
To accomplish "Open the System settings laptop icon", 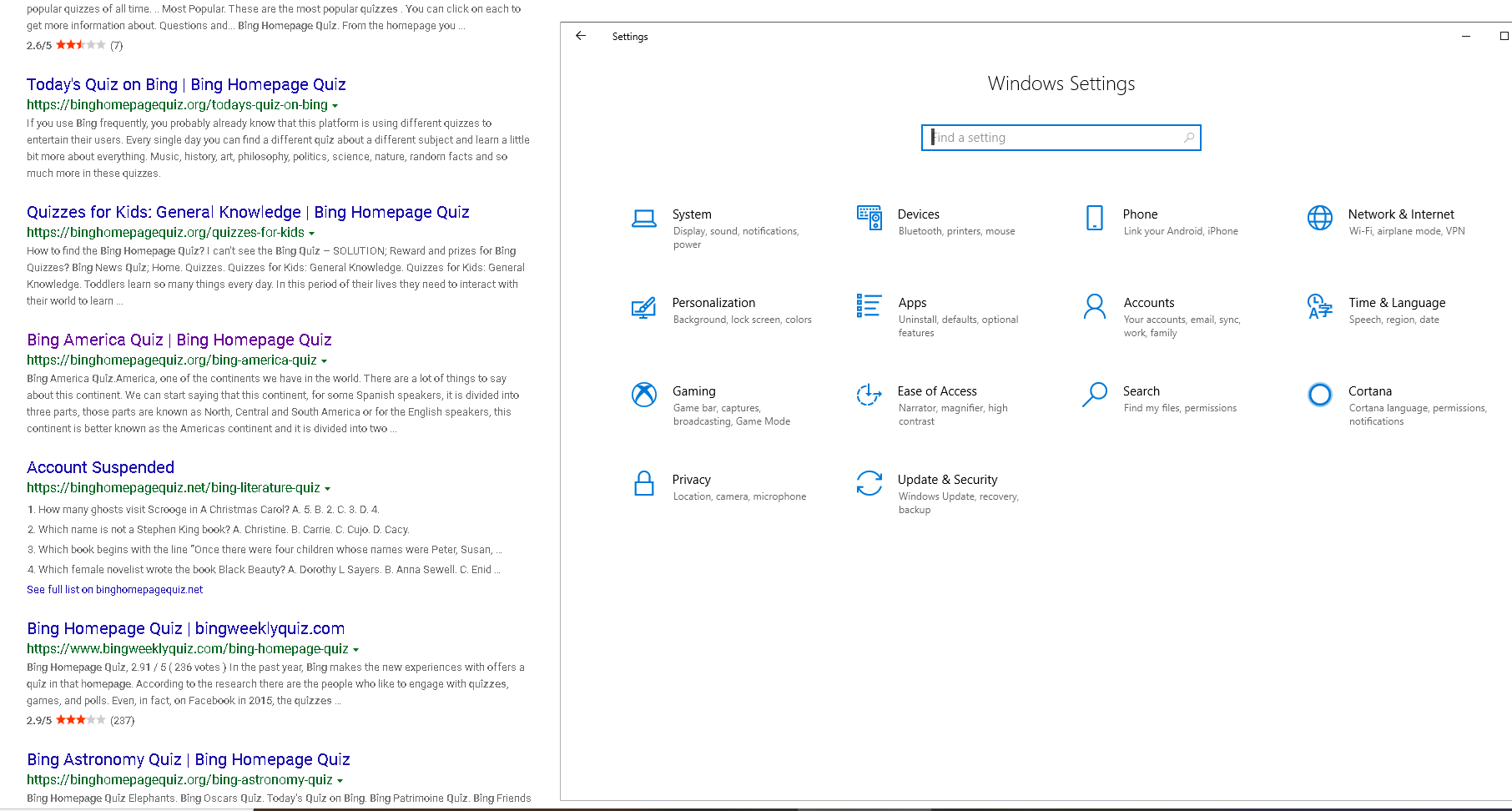I will tap(643, 219).
